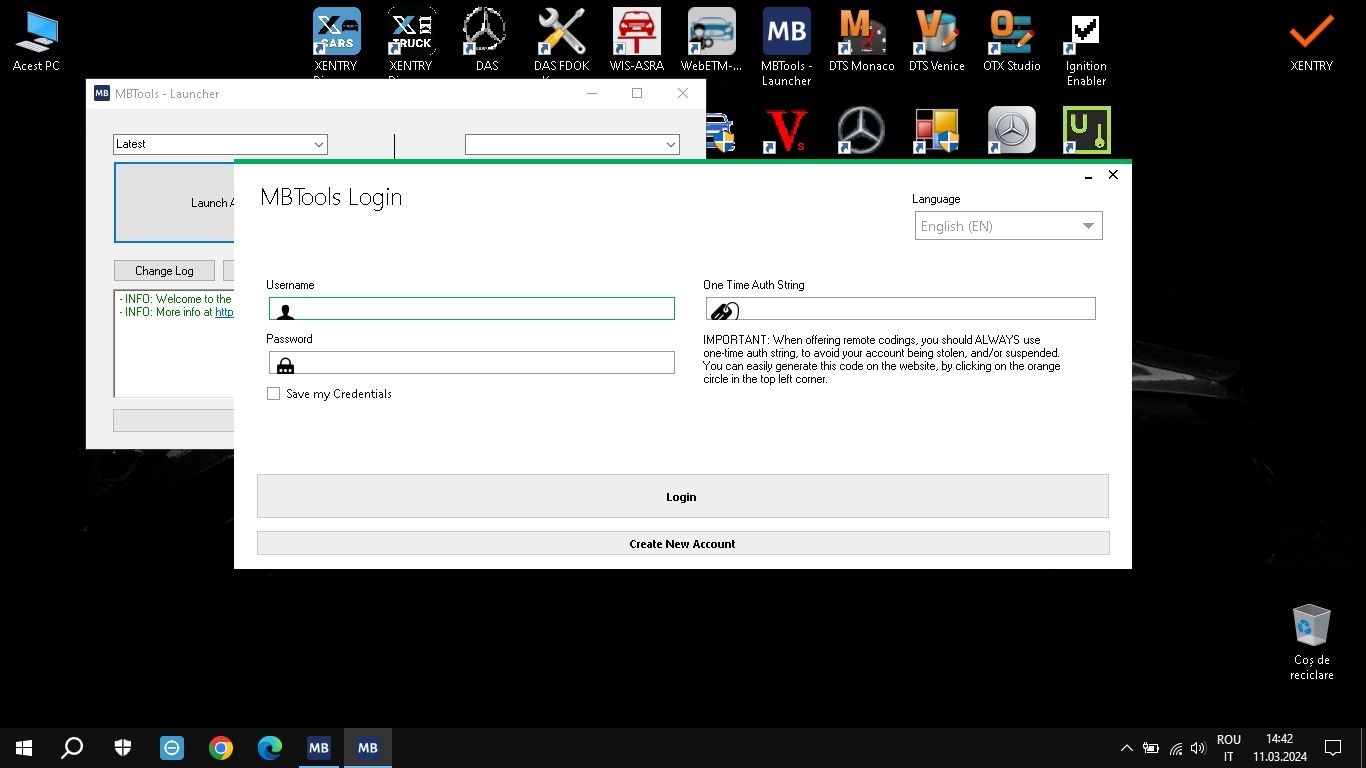Screen dimensions: 1366x768
Task: Open the silver Mercedes star second-row shortcut
Action: [1012, 131]
